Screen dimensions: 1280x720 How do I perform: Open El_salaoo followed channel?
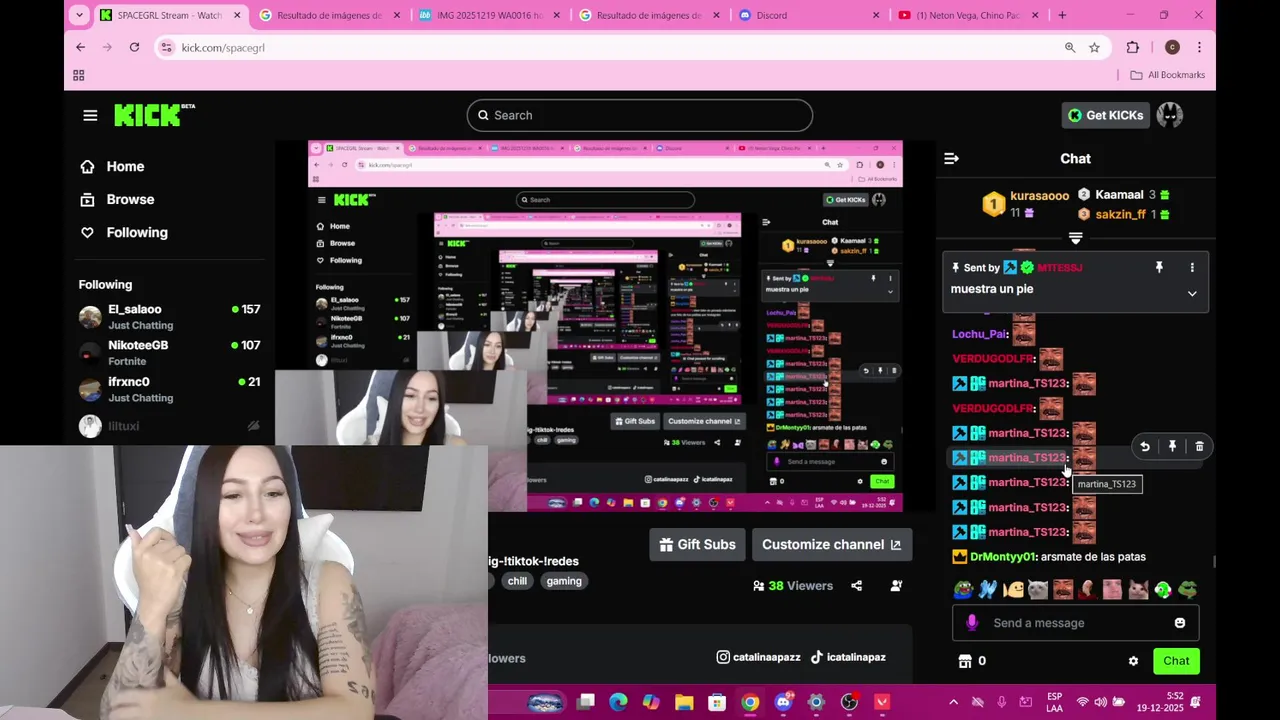click(170, 317)
